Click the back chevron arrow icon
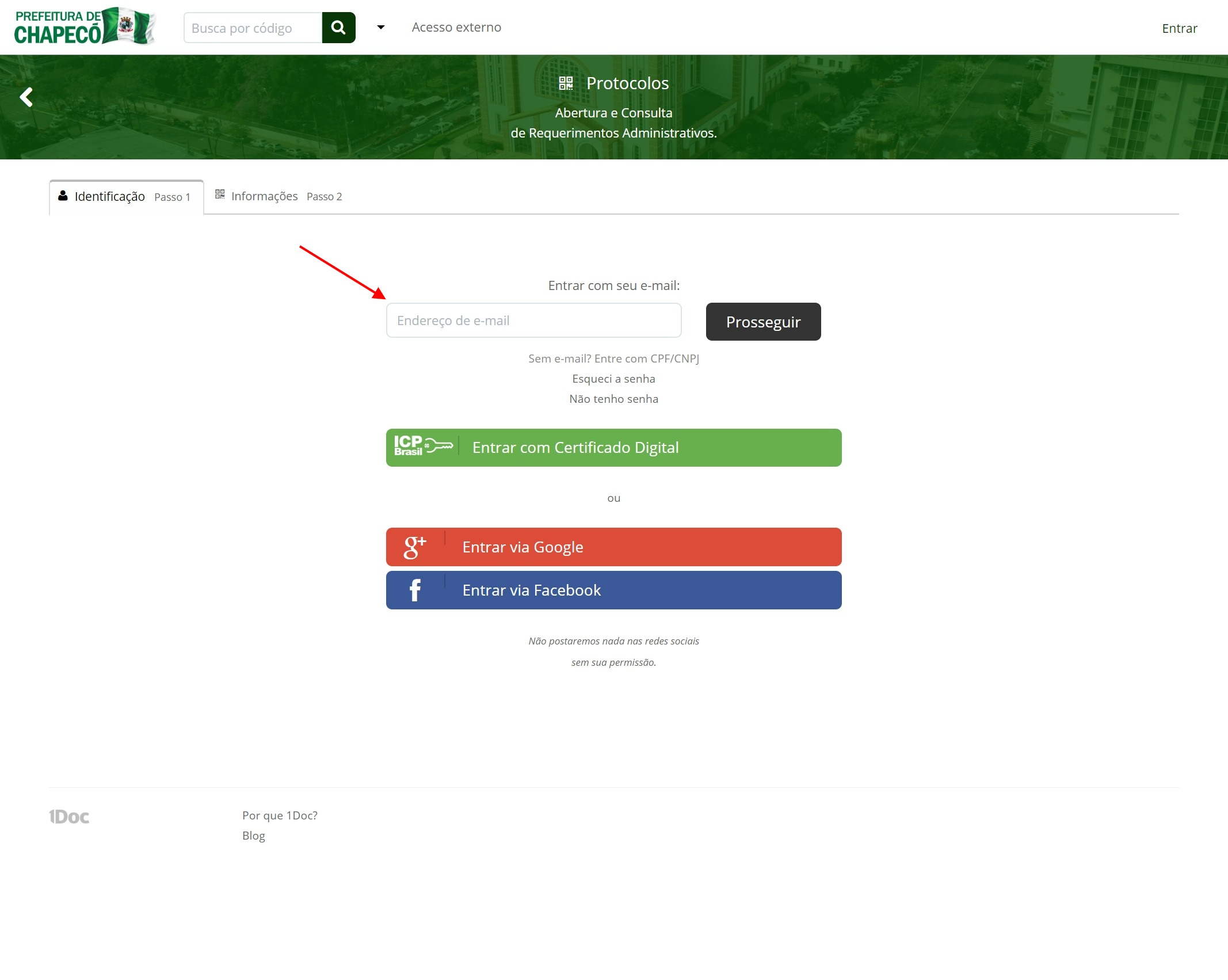 [26, 97]
